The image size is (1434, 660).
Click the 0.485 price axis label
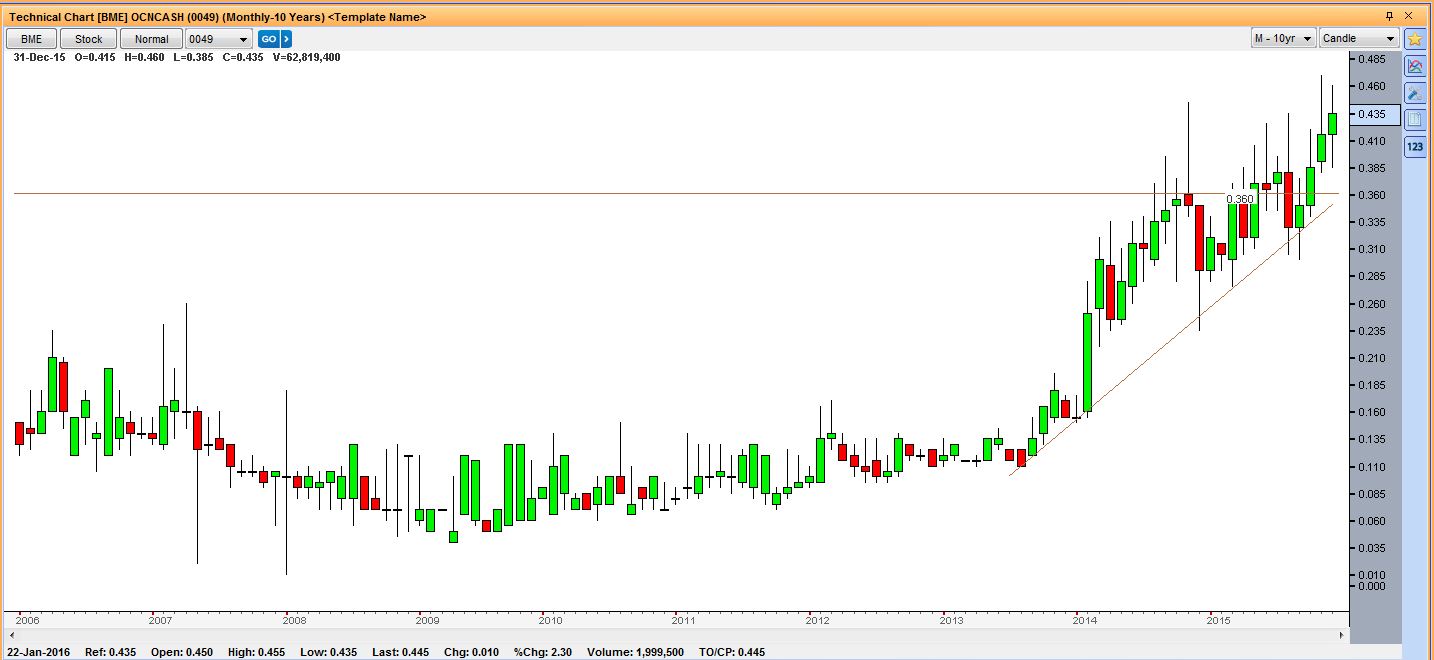1371,59
